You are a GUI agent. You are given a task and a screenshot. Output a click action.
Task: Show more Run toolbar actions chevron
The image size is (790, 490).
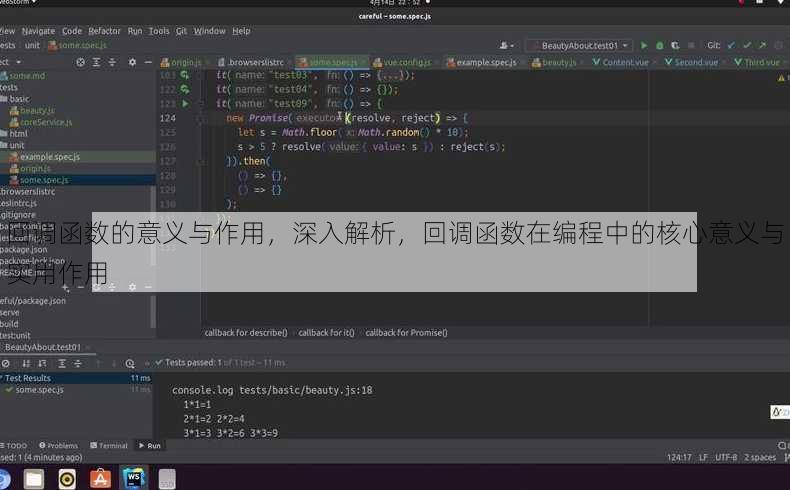147,363
